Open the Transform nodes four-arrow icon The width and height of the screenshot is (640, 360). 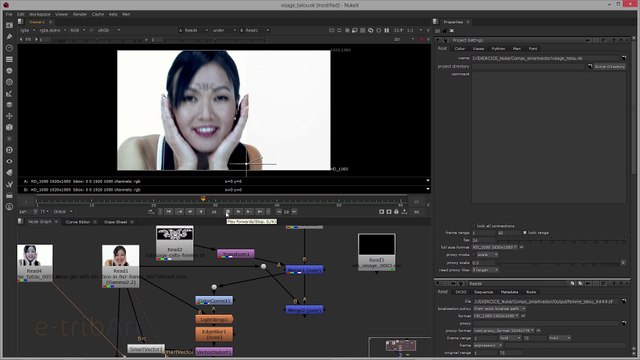click(x=9, y=116)
